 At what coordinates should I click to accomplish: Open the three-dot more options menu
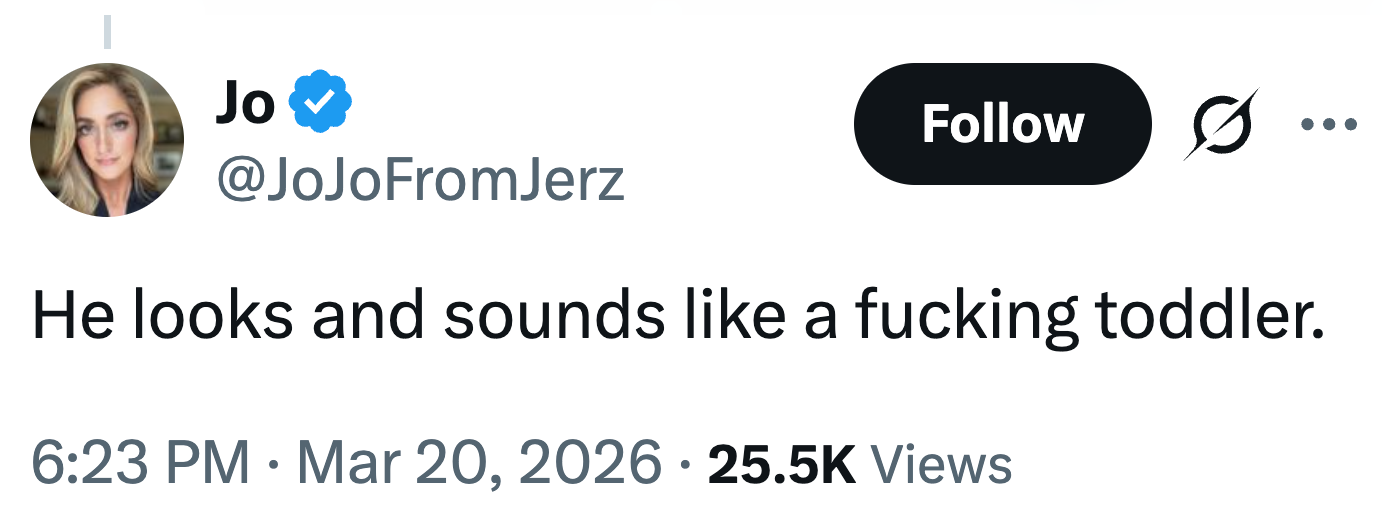coord(1329,125)
